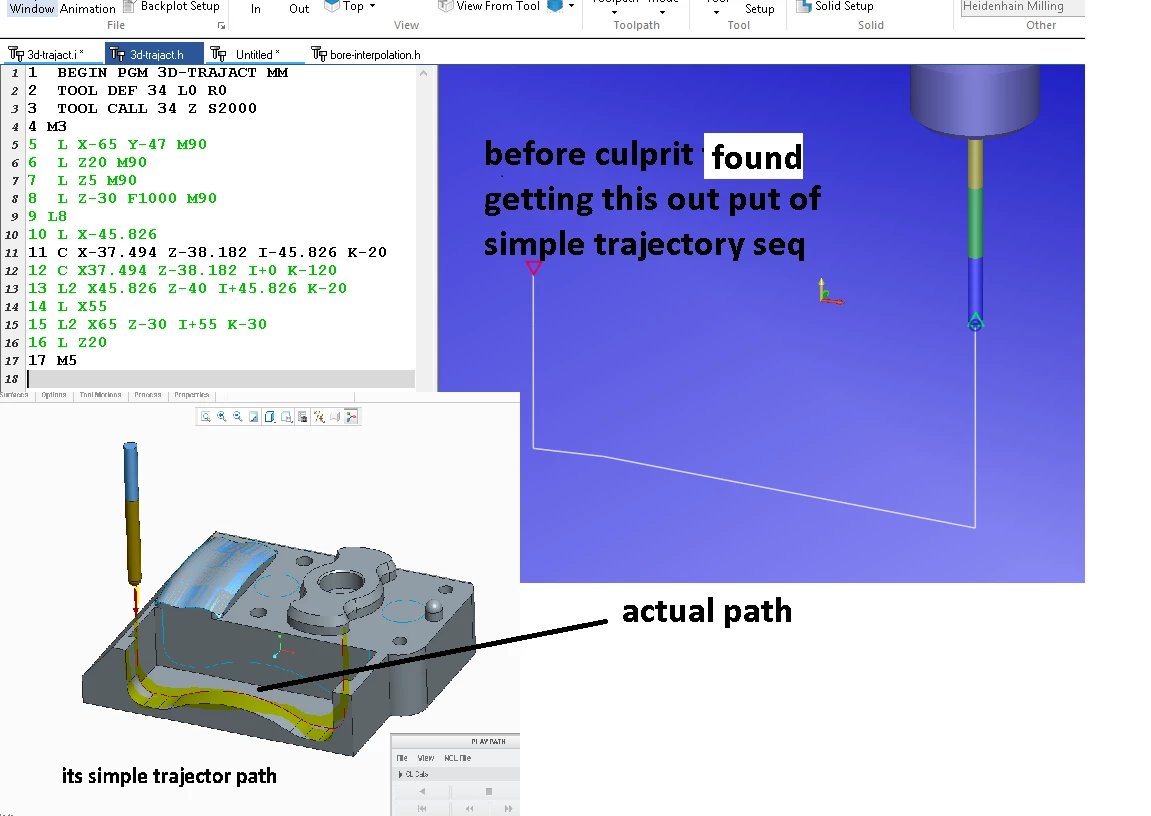Click the Top view cube icon

[x=332, y=6]
